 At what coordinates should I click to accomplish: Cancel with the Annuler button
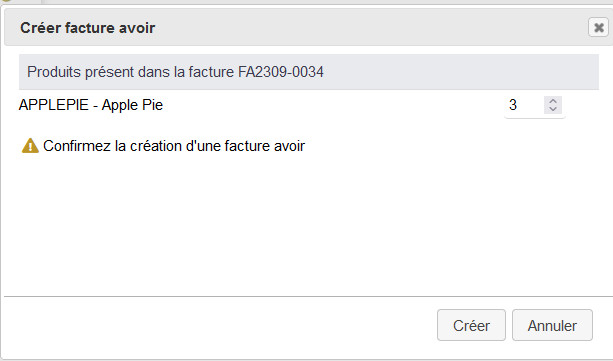coord(552,325)
